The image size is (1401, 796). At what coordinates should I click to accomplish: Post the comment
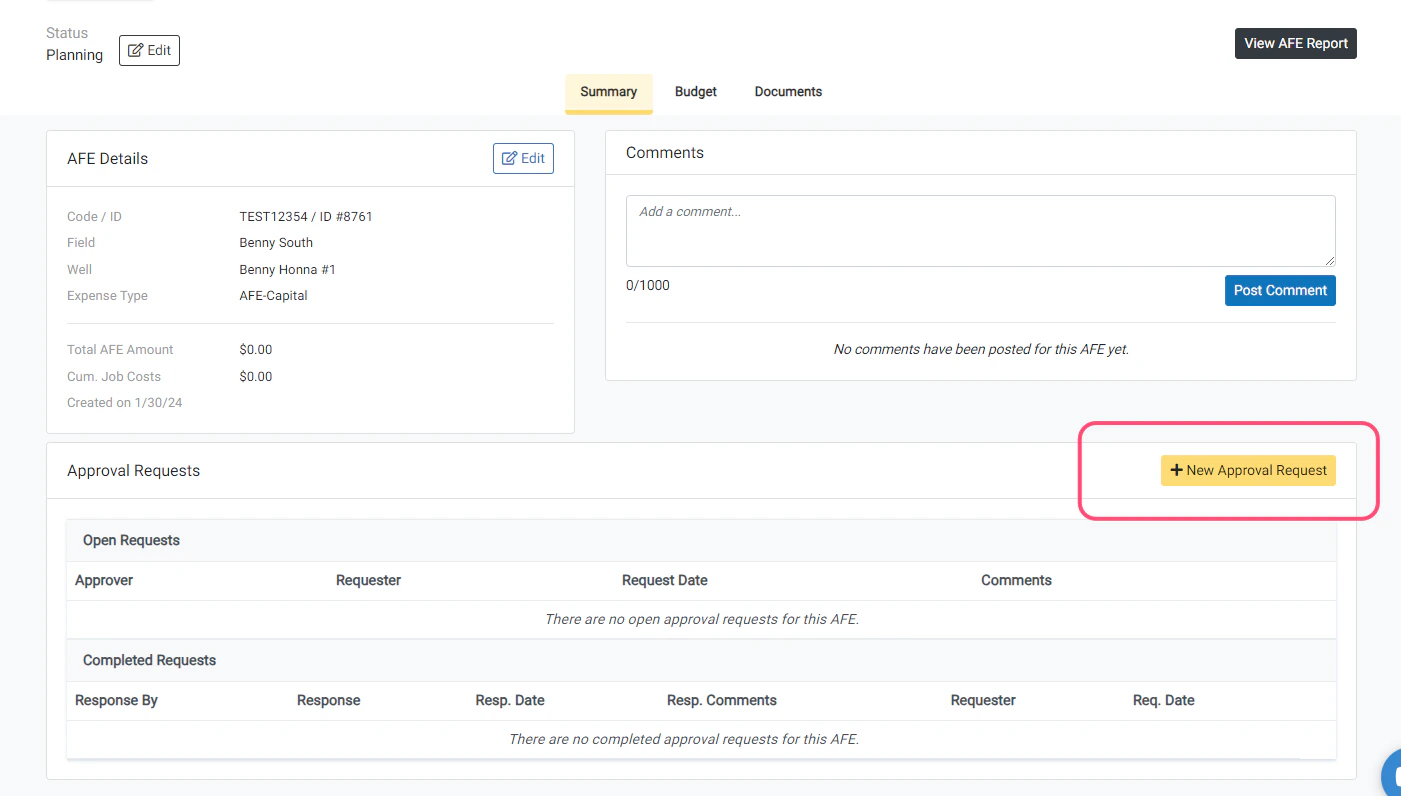1280,290
